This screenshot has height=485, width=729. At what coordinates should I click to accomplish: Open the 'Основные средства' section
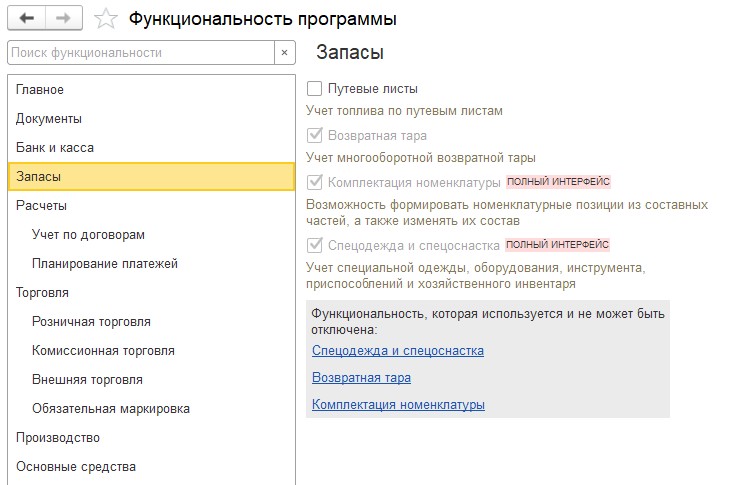pyautogui.click(x=152, y=466)
